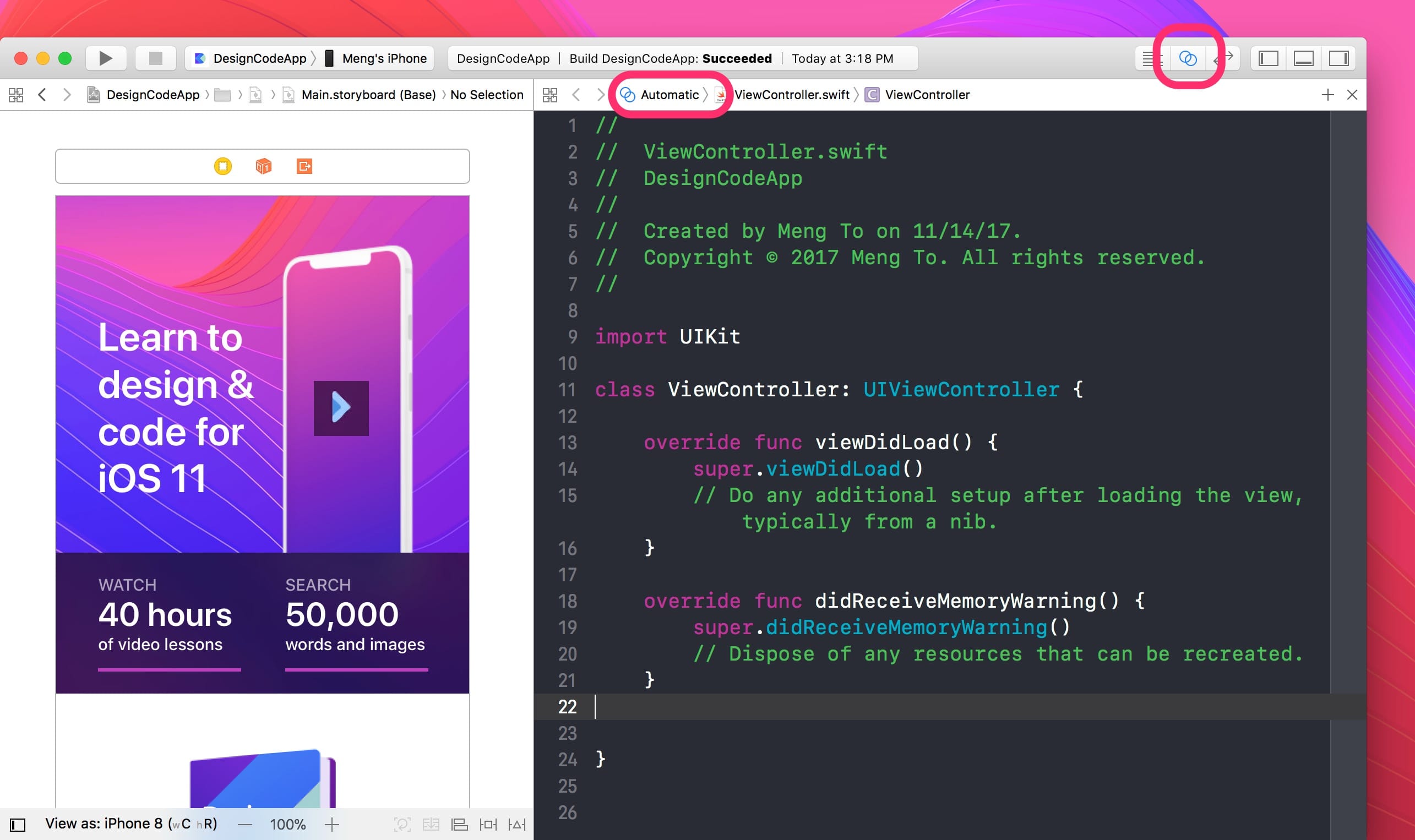Open the No Selection jump bar item

pos(487,95)
